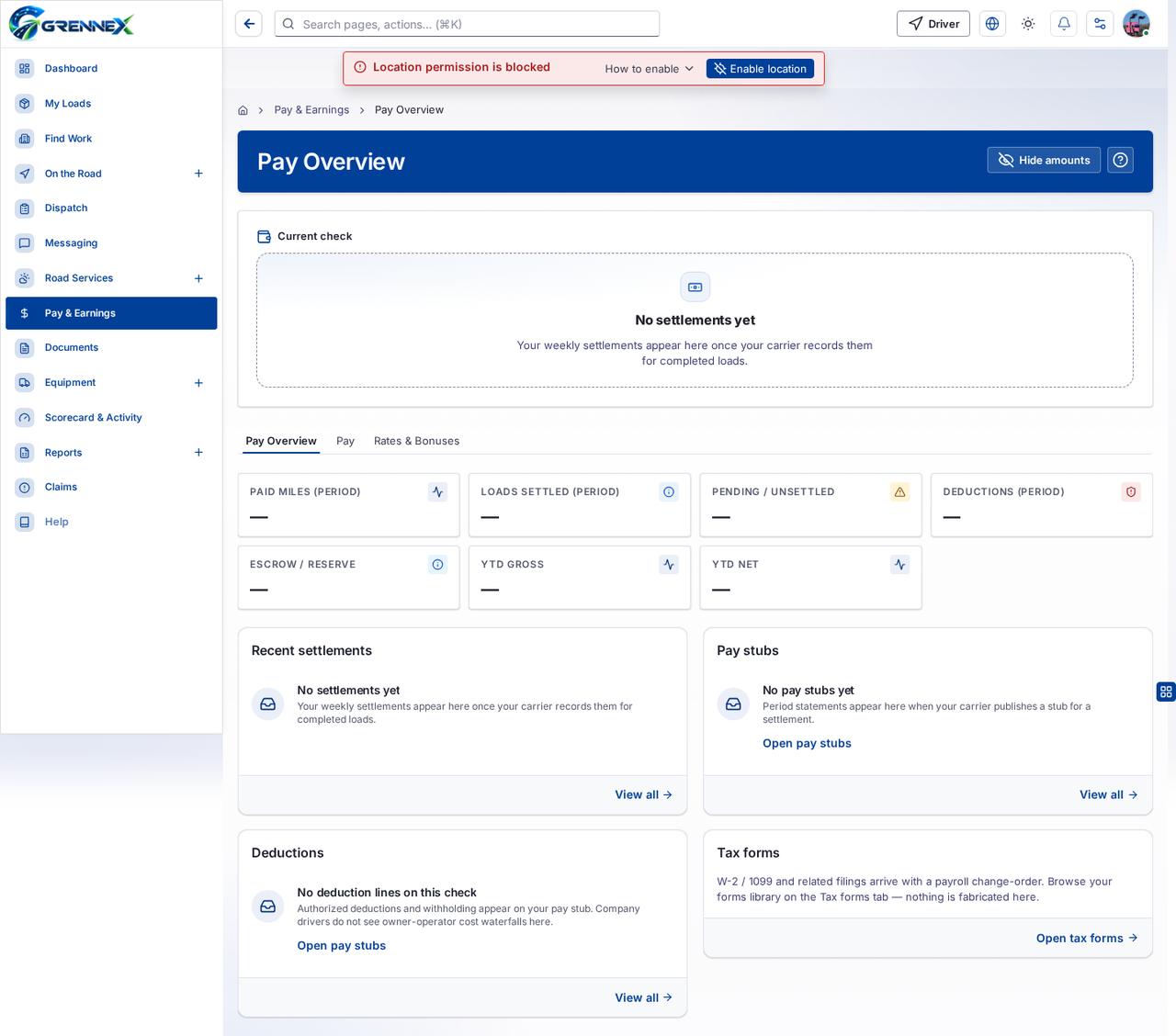Open the help question mark icon
This screenshot has height=1036, width=1176.
(1120, 160)
